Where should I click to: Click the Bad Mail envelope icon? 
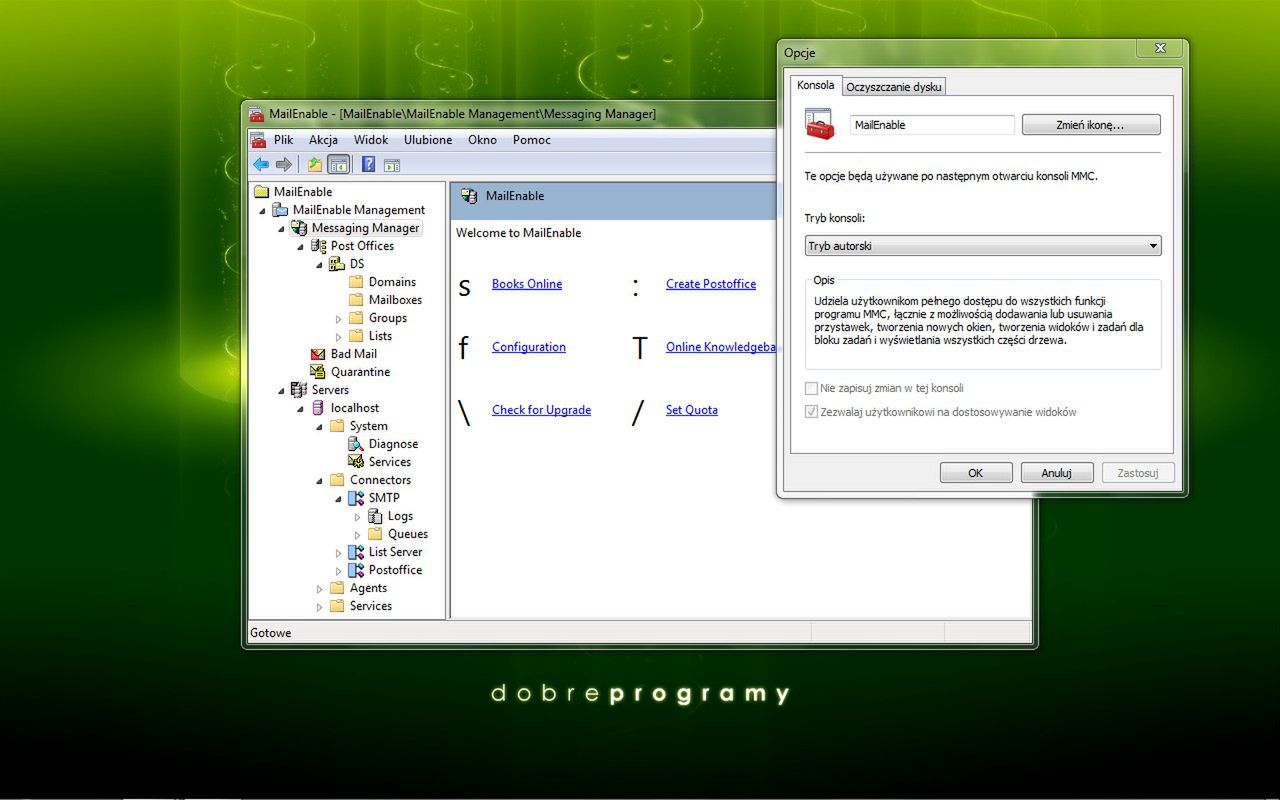(318, 354)
